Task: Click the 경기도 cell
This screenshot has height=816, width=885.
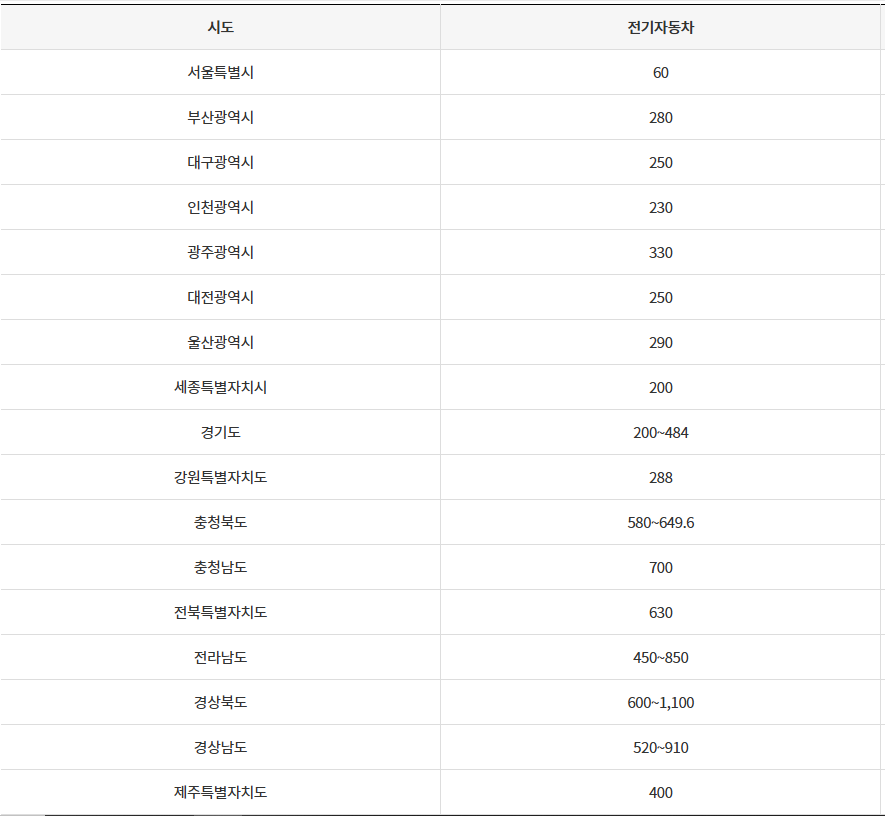Action: pos(221,432)
